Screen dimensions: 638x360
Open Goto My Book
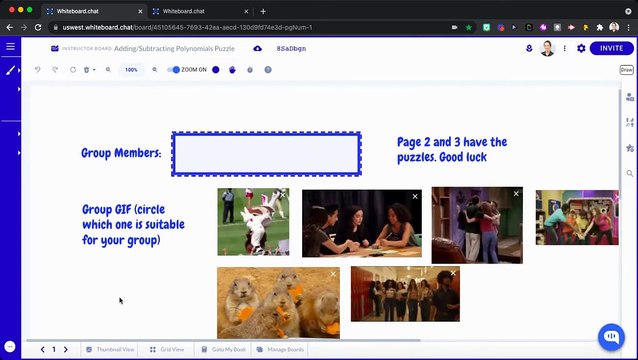click(223, 349)
